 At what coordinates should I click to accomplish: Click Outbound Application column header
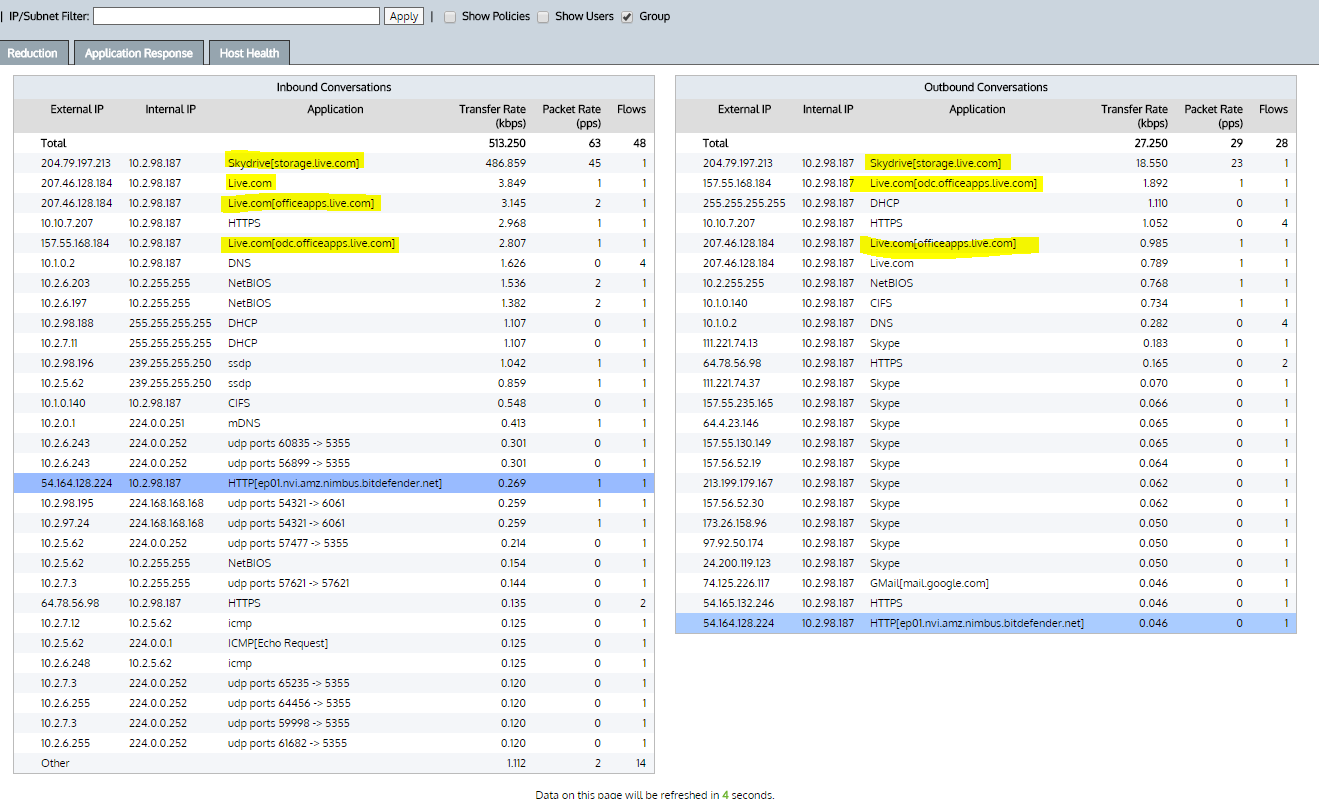coord(977,109)
